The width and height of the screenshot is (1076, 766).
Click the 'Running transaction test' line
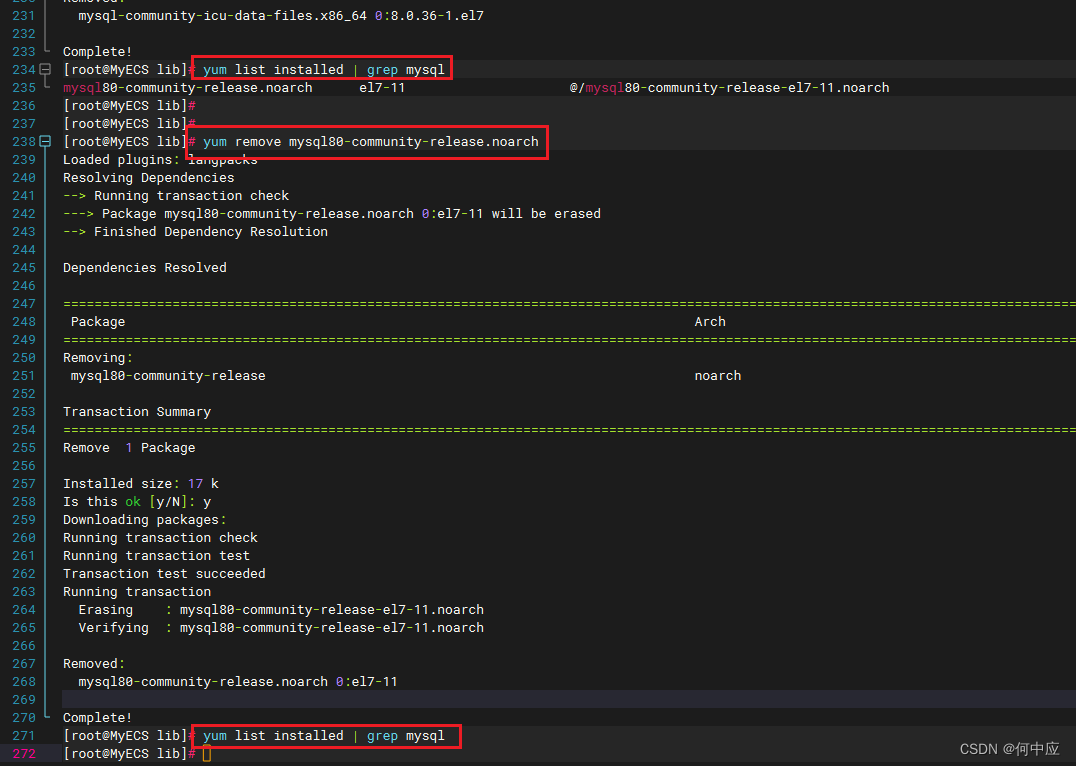[x=156, y=556]
